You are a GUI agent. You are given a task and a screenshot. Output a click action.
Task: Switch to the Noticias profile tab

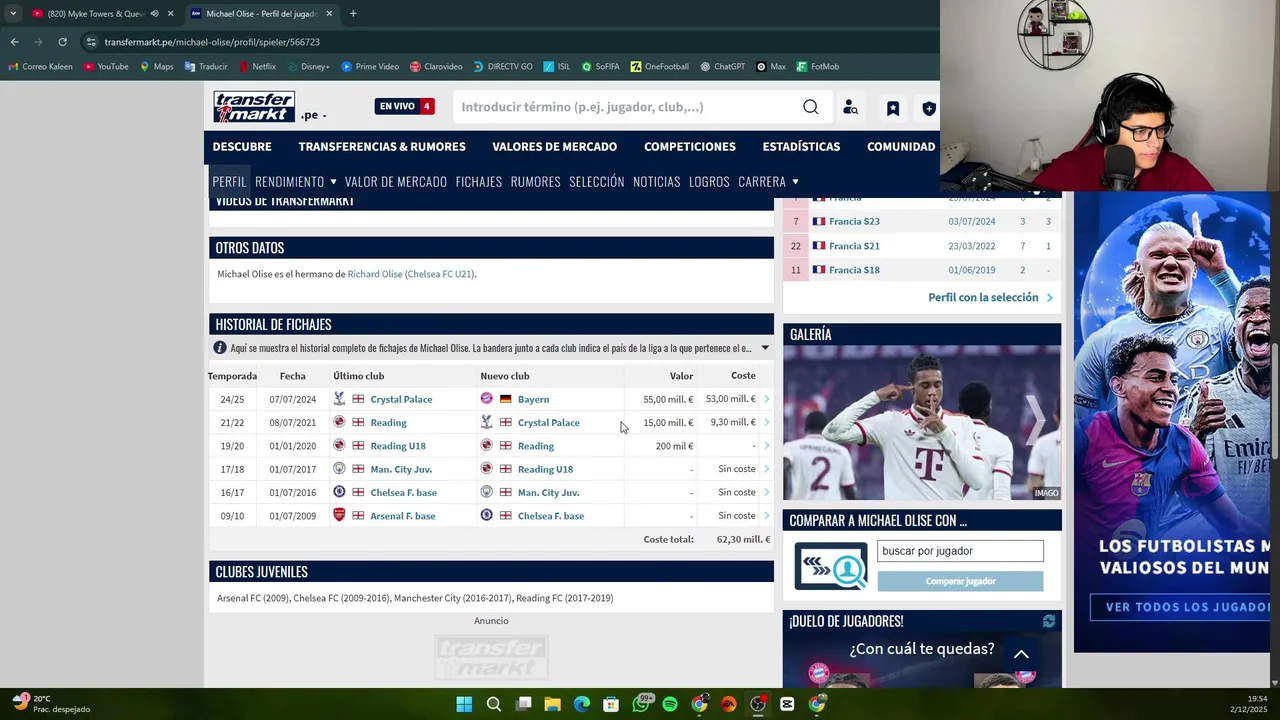click(656, 182)
